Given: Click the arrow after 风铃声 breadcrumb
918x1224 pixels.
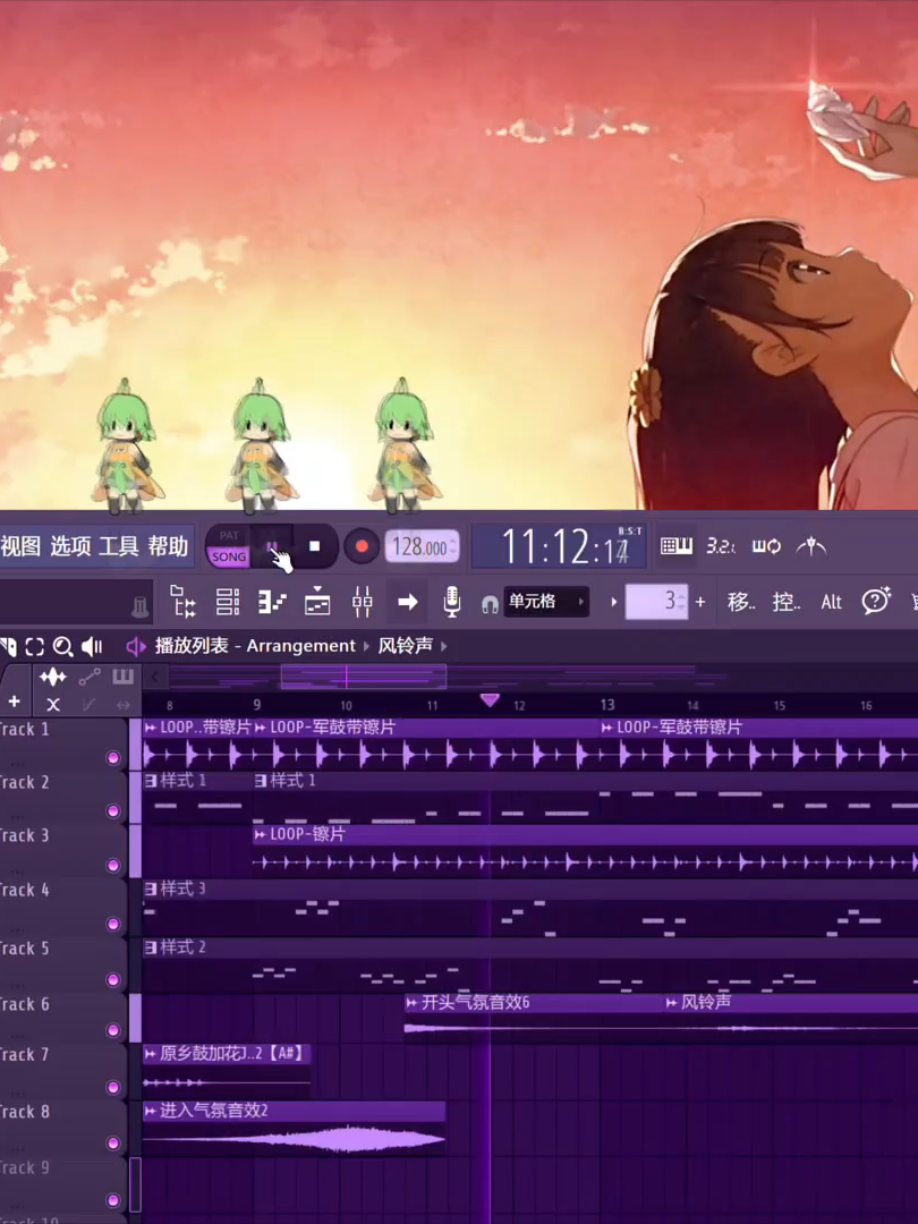Looking at the screenshot, I should point(444,646).
